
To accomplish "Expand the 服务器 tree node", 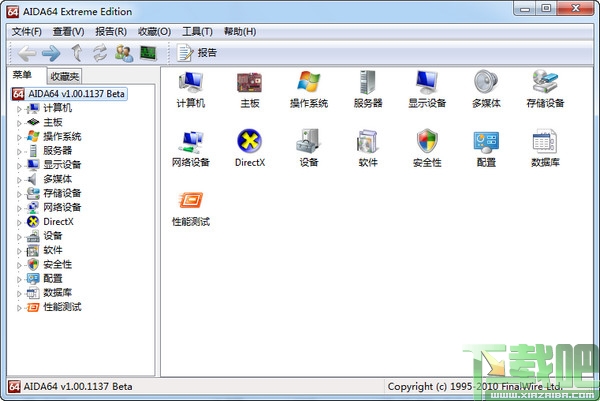I will coord(19,151).
